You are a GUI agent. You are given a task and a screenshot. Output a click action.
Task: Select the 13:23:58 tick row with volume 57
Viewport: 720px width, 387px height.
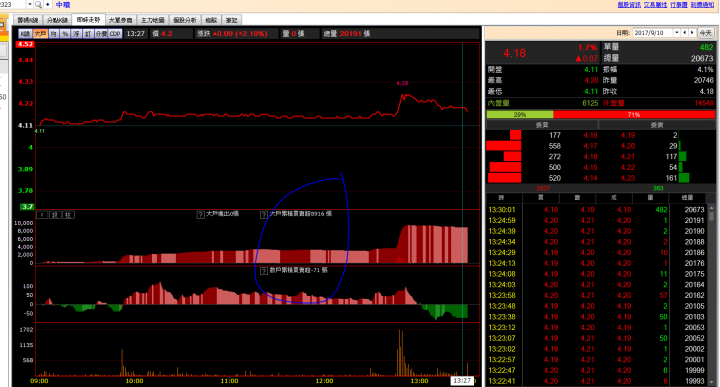click(x=596, y=295)
